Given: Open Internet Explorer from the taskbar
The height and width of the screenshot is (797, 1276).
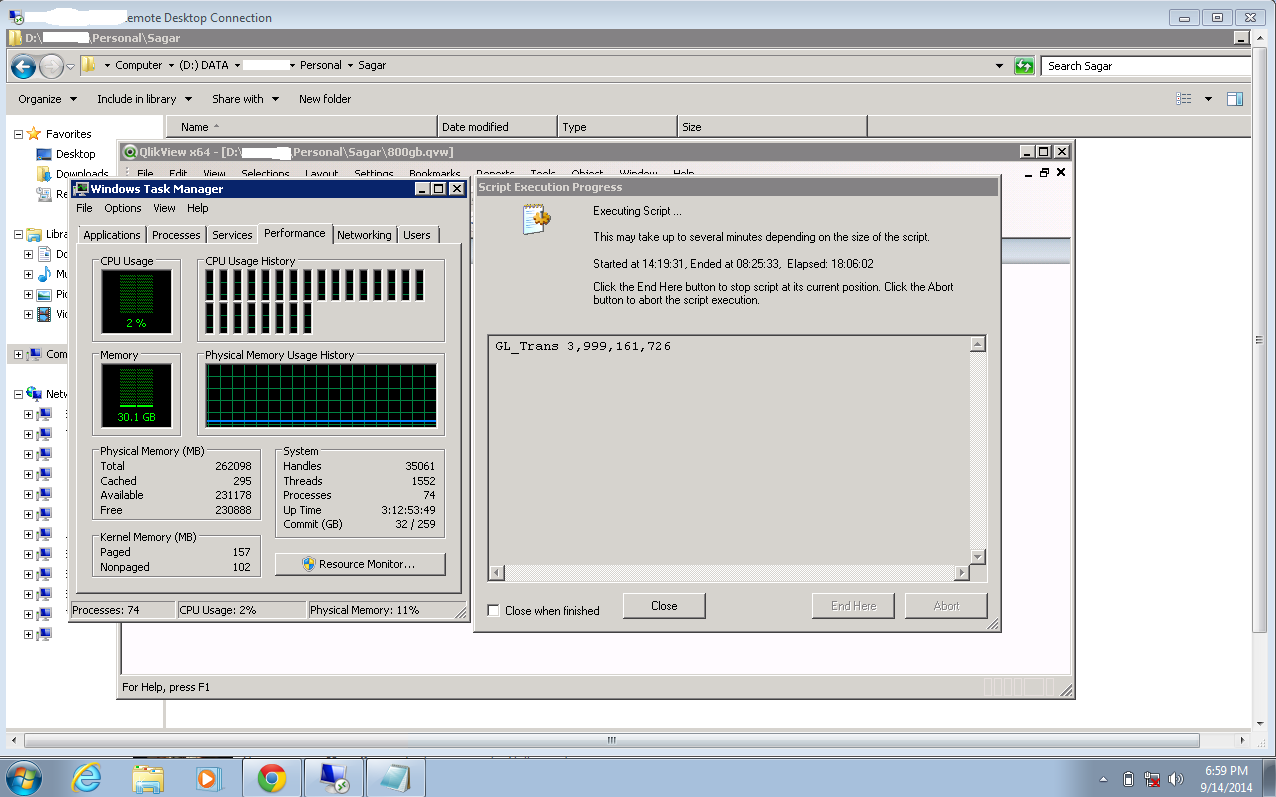Looking at the screenshot, I should pos(88,777).
